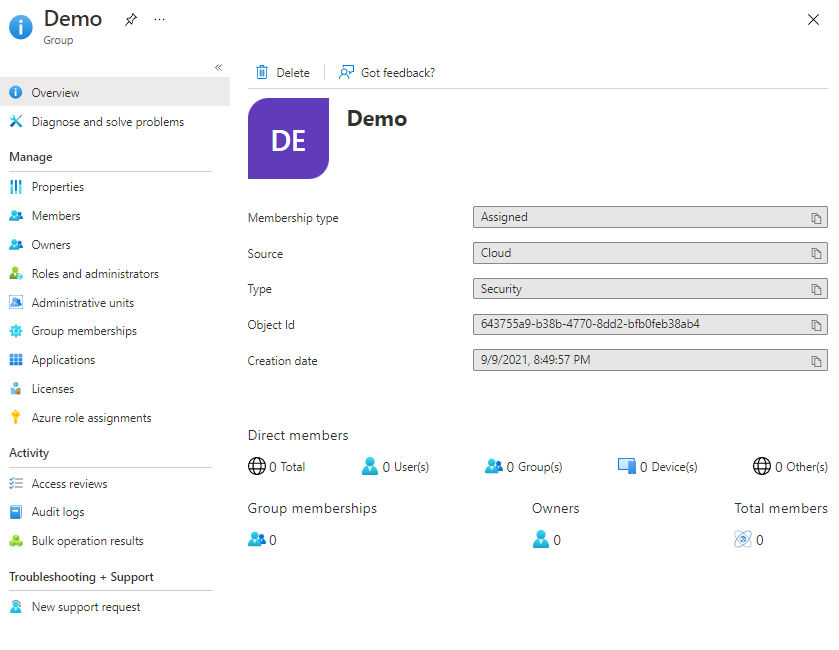Click New support request link
This screenshot has height=650, width=839.
pyautogui.click(x=85, y=607)
